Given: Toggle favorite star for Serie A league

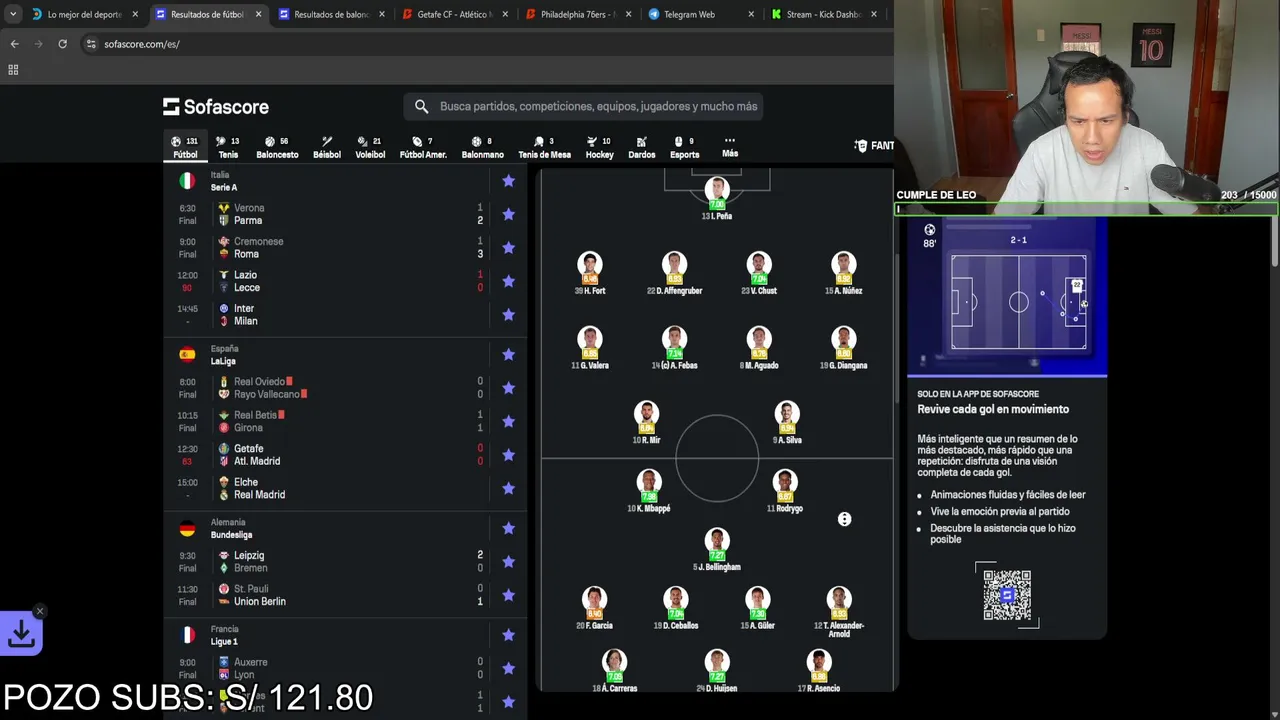Looking at the screenshot, I should coord(508,181).
